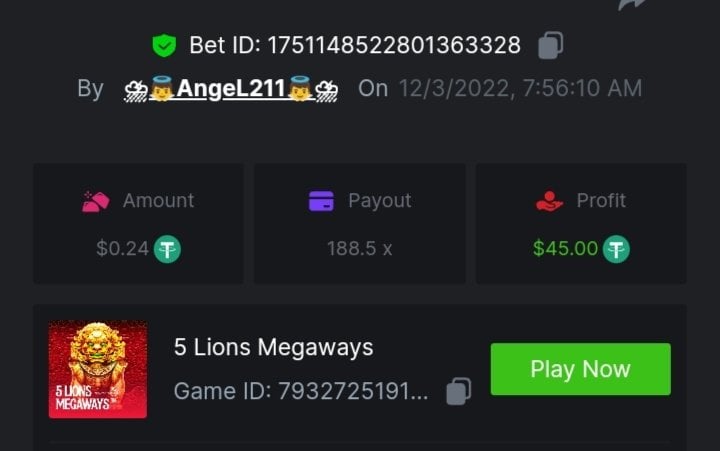720x451 pixels.
Task: Click the $45.00 profit value
Action: [565, 248]
